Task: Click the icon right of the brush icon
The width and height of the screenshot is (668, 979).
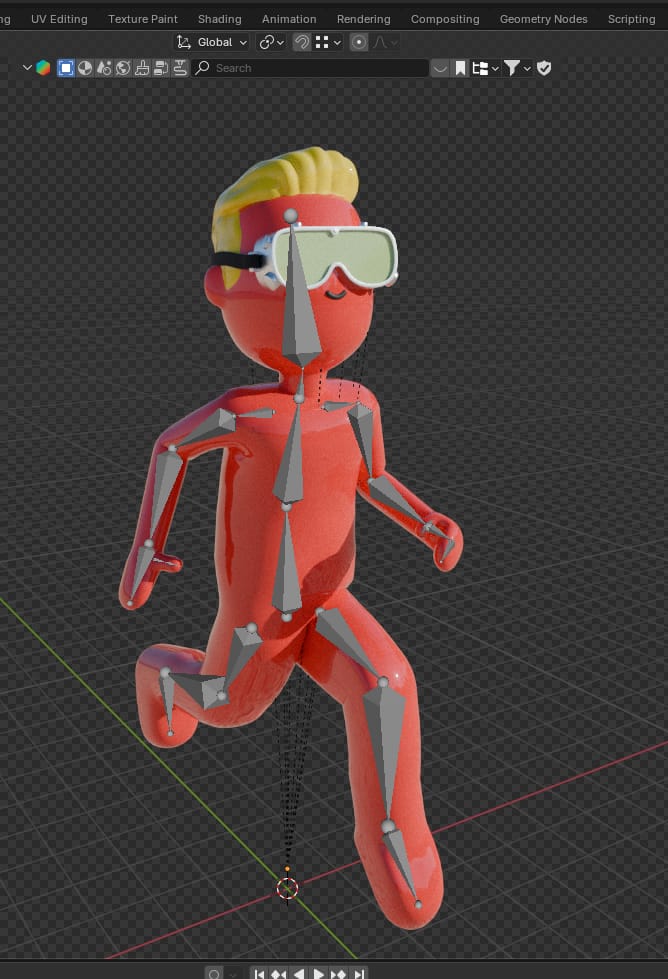Action: [161, 67]
